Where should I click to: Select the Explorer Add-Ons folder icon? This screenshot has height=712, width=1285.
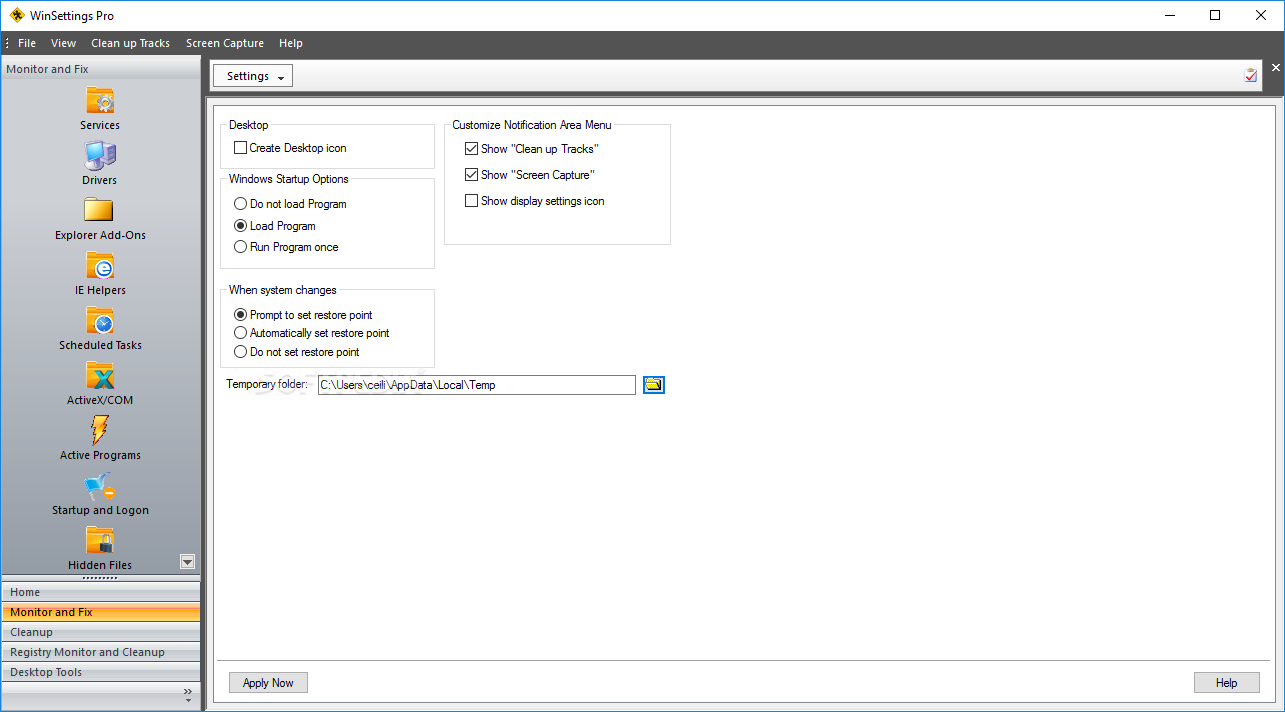pyautogui.click(x=100, y=210)
